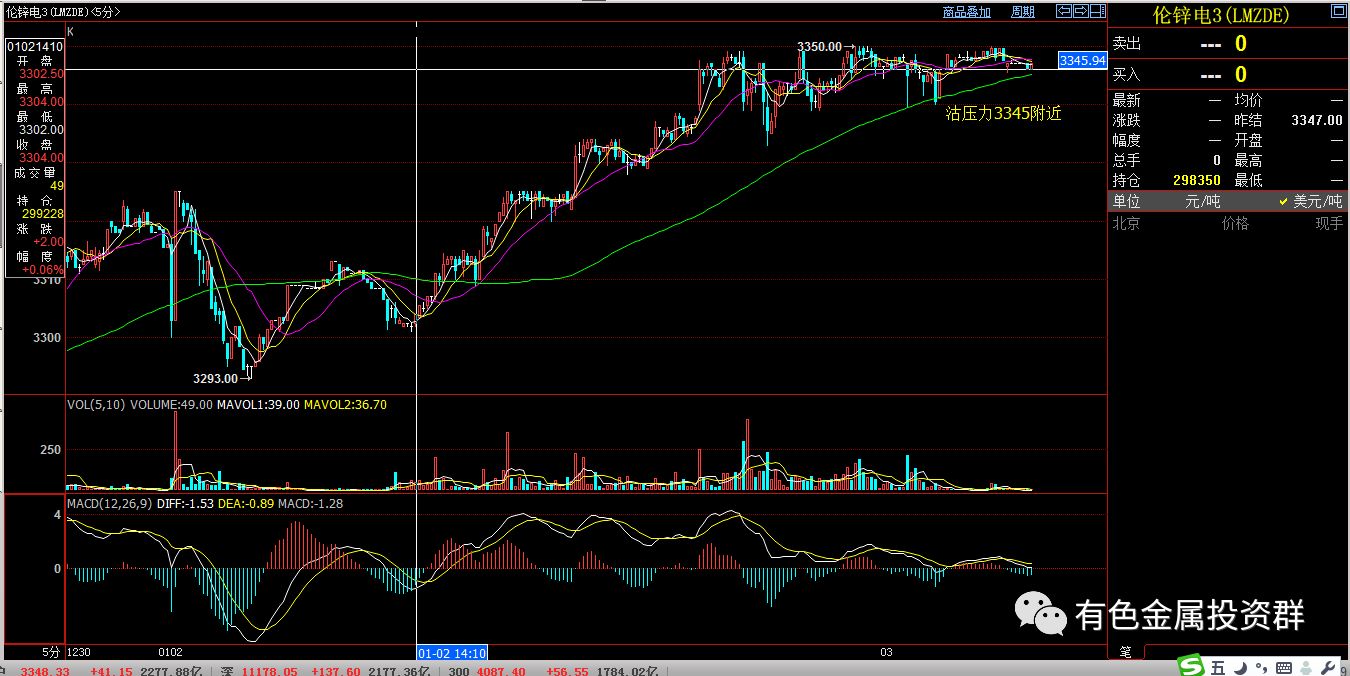Click the MAVOL2:36.70 value
The height and width of the screenshot is (676, 1350).
point(345,404)
